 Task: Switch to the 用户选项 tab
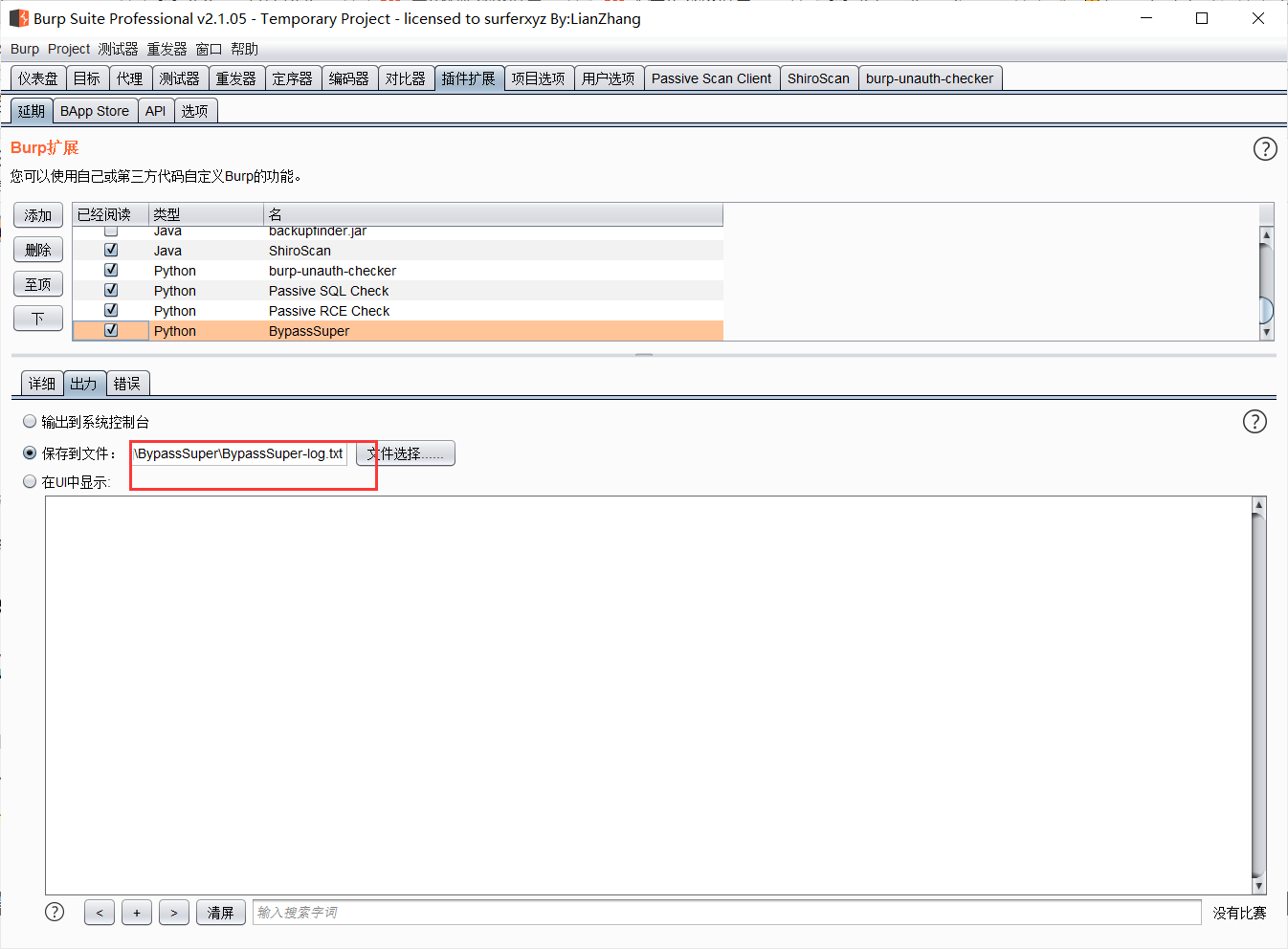(x=609, y=78)
